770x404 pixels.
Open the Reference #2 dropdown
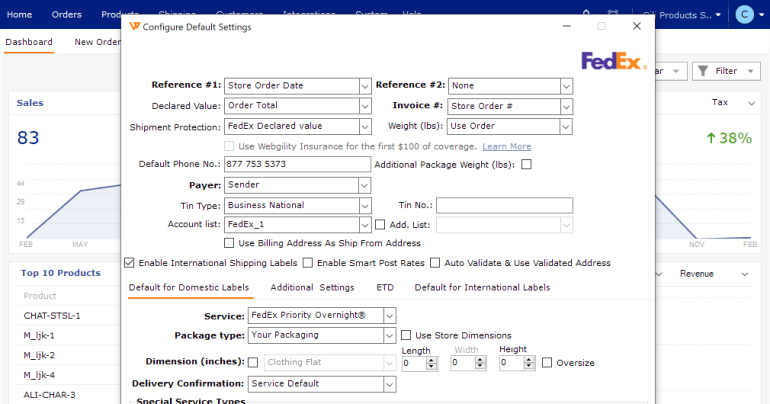[x=566, y=86]
